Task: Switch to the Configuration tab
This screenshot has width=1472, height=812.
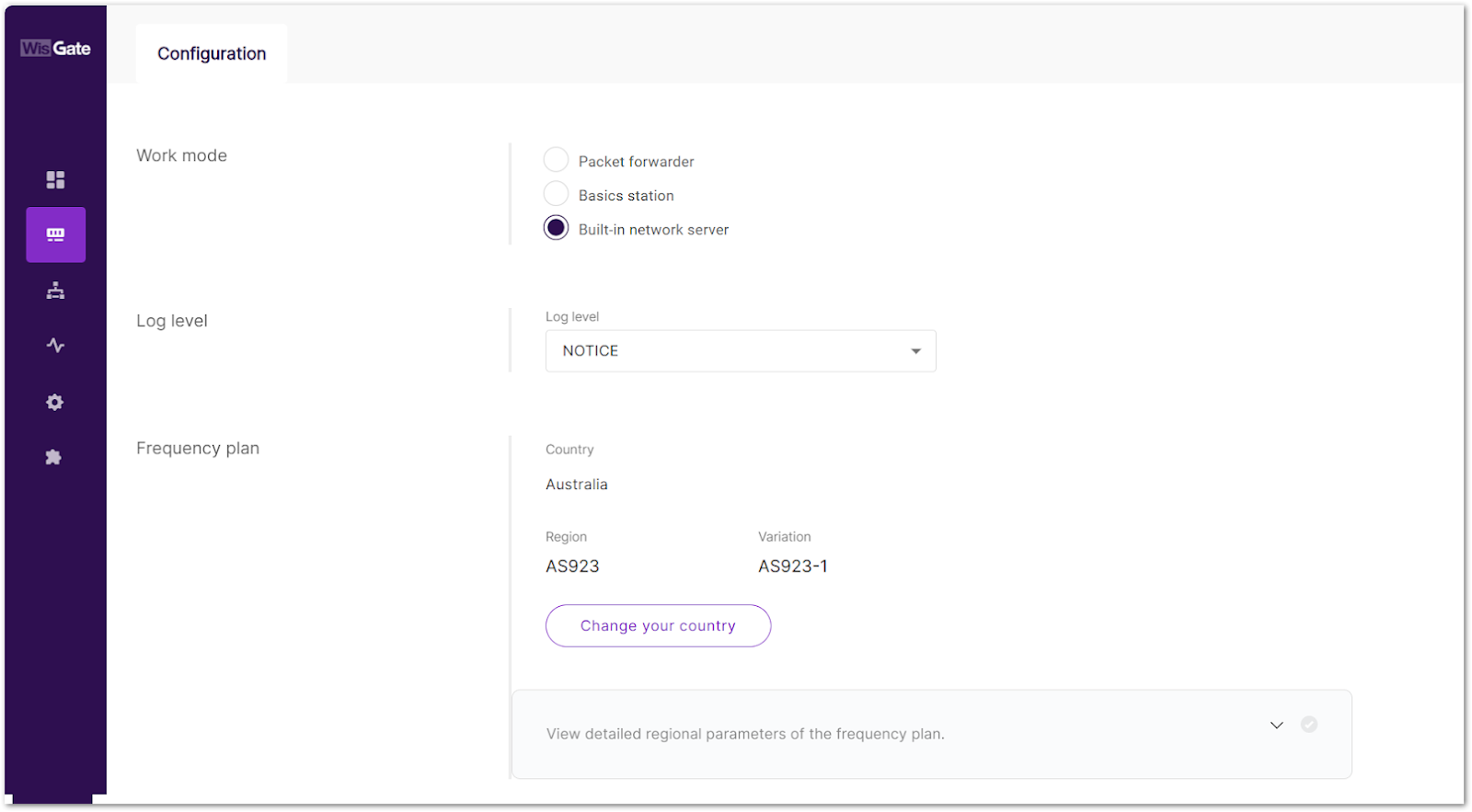Action: click(211, 53)
